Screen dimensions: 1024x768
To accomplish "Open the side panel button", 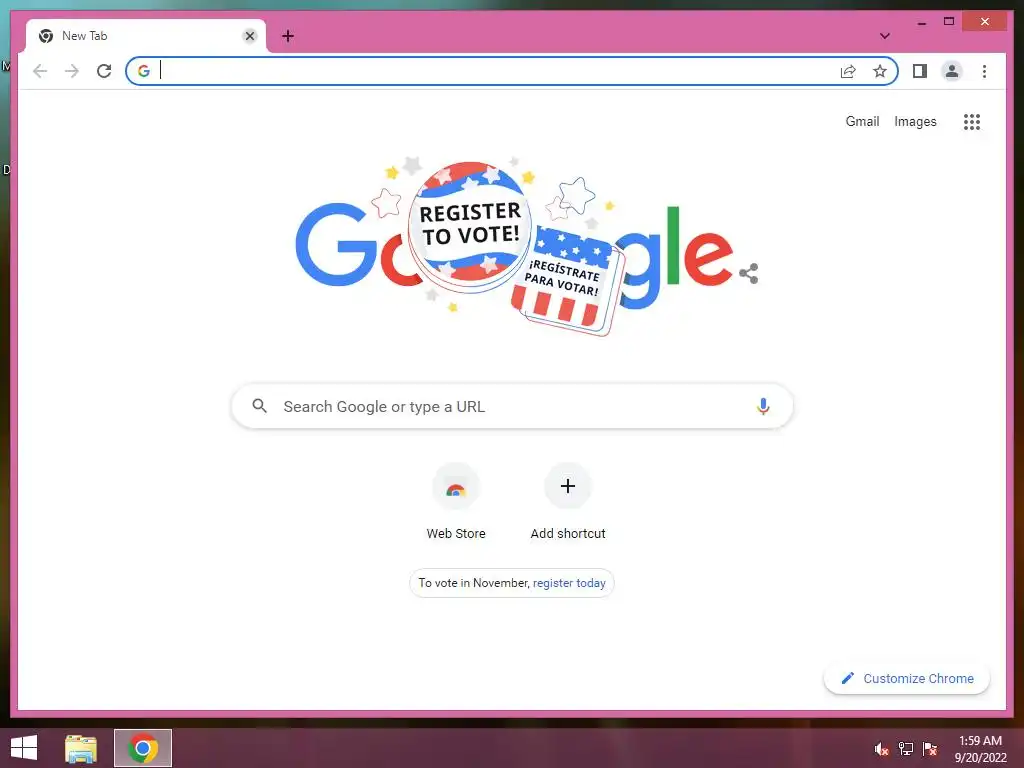I will 920,71.
